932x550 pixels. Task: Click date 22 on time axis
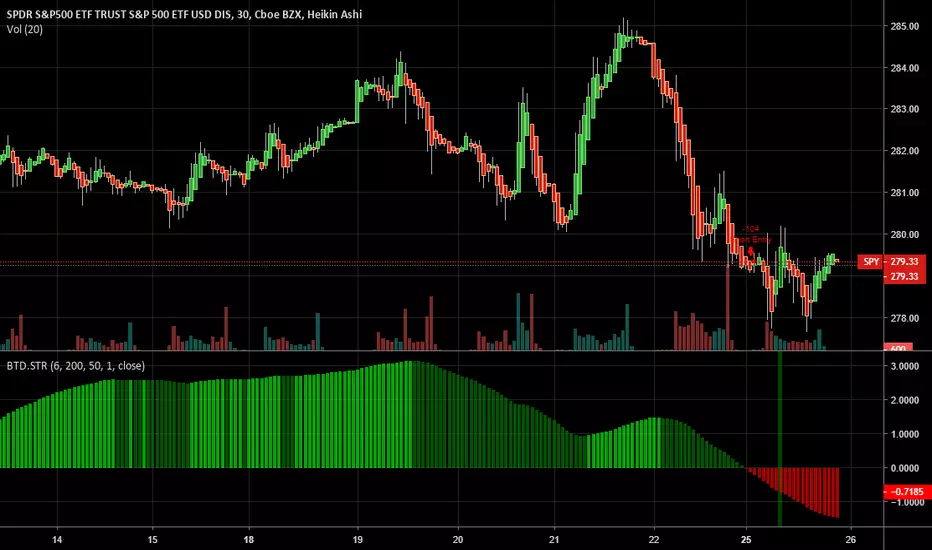pyautogui.click(x=654, y=540)
